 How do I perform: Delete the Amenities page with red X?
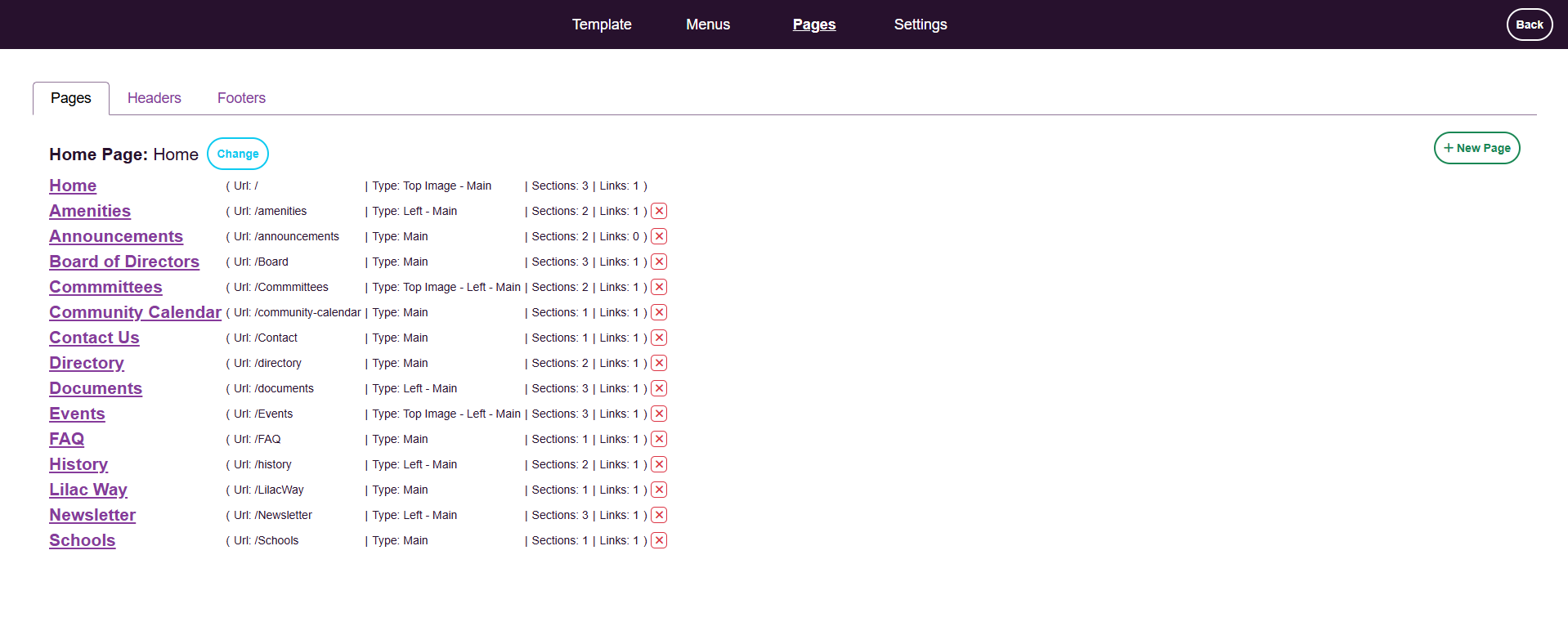659,211
